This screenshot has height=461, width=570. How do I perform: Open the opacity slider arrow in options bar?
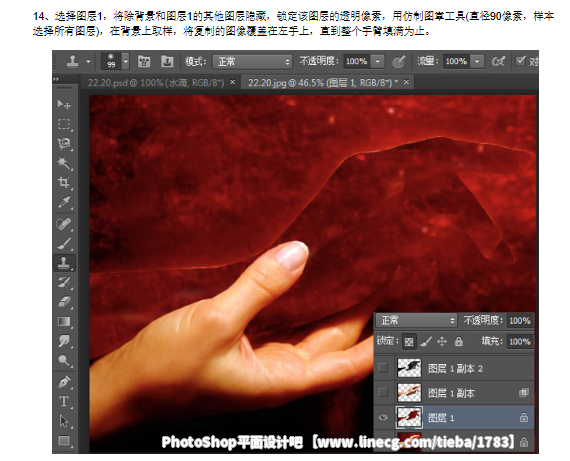tap(378, 61)
